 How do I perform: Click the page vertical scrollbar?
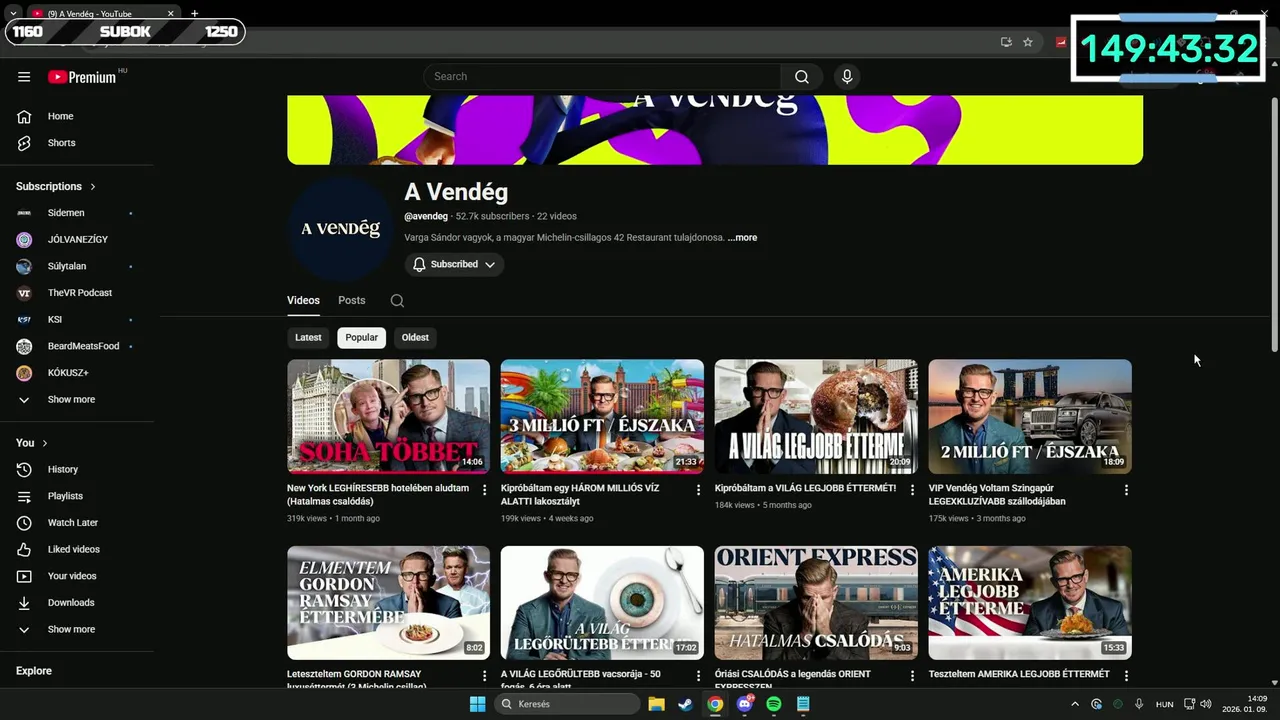point(1274,225)
